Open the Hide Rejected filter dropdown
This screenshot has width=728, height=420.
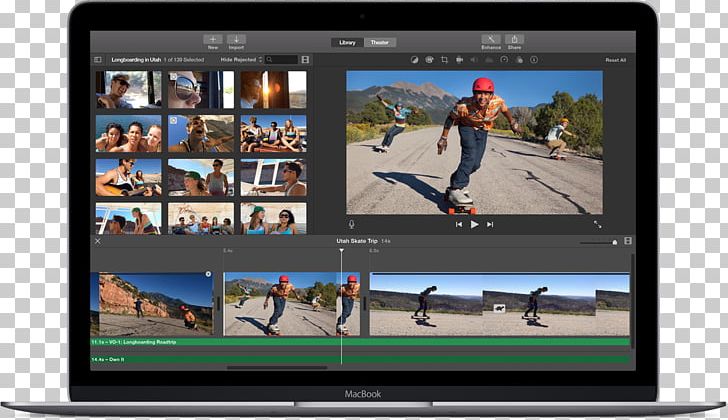tap(241, 60)
